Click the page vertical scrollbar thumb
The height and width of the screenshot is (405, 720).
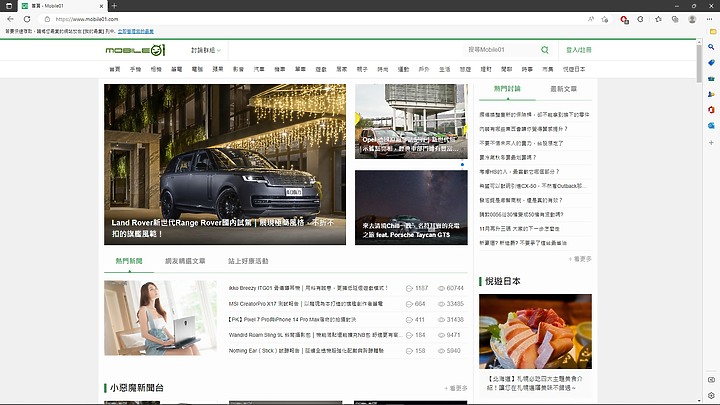(699, 63)
